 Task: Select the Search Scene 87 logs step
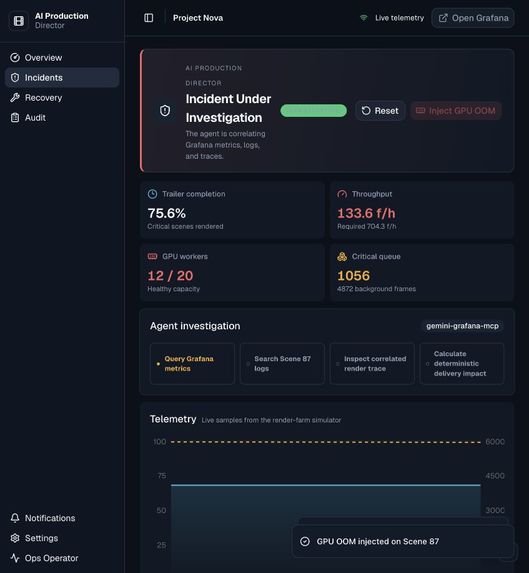coord(282,364)
